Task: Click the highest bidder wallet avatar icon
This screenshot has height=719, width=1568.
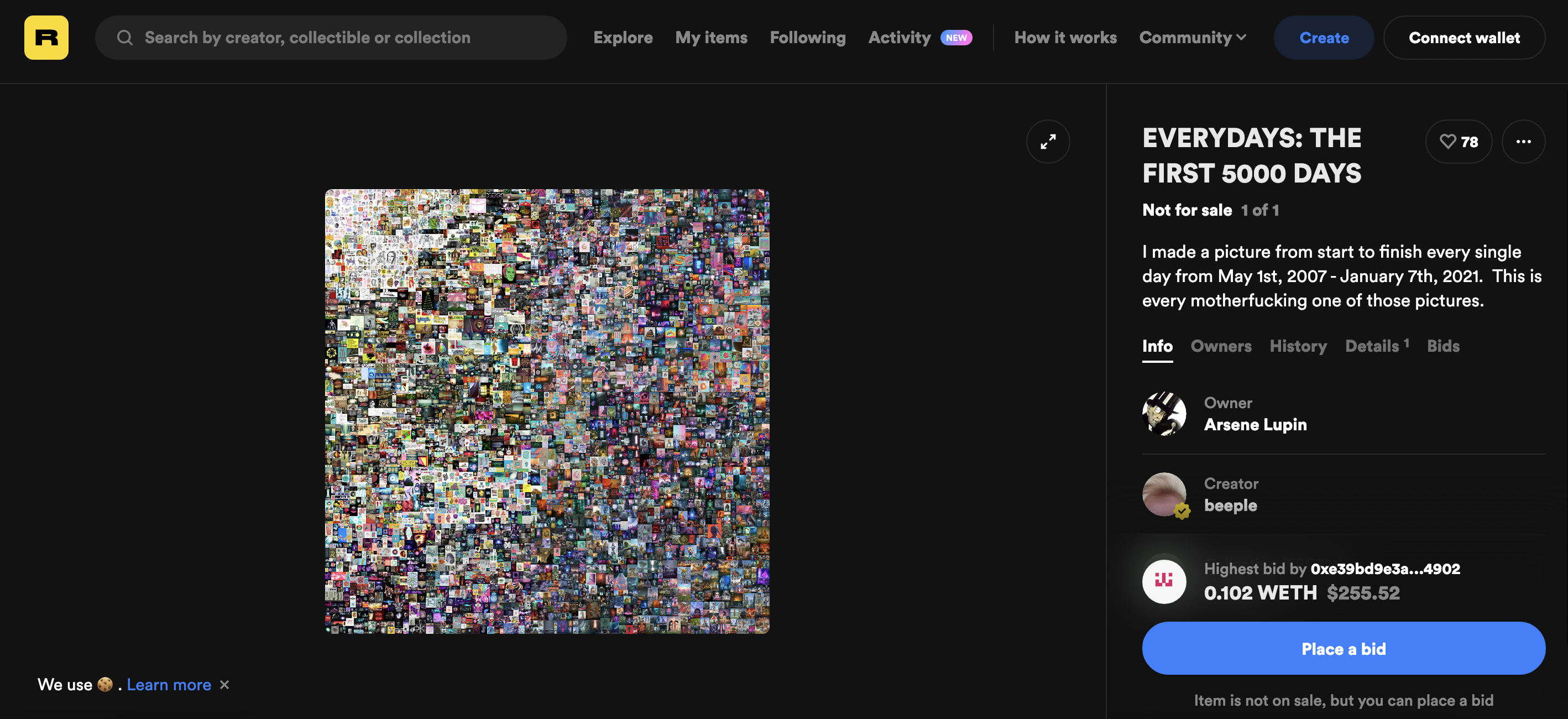Action: [x=1164, y=581]
